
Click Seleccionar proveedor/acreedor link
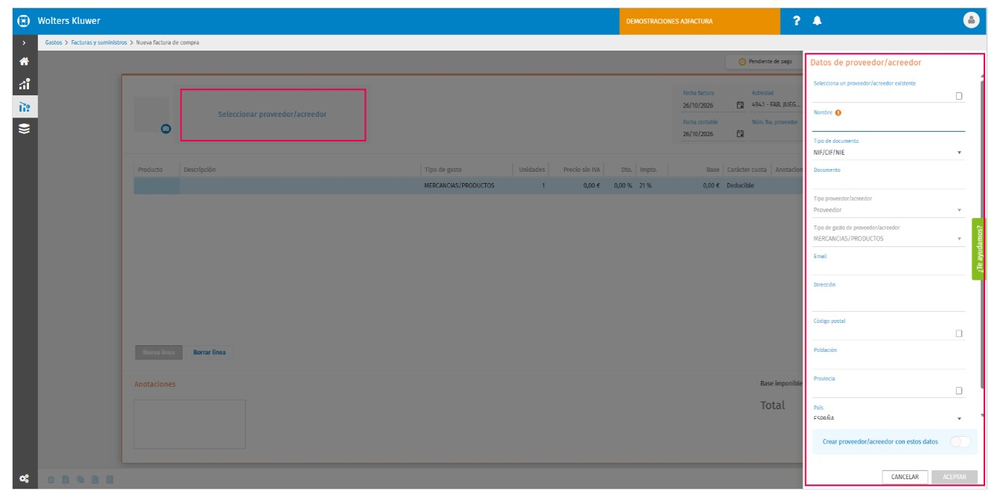click(272, 115)
